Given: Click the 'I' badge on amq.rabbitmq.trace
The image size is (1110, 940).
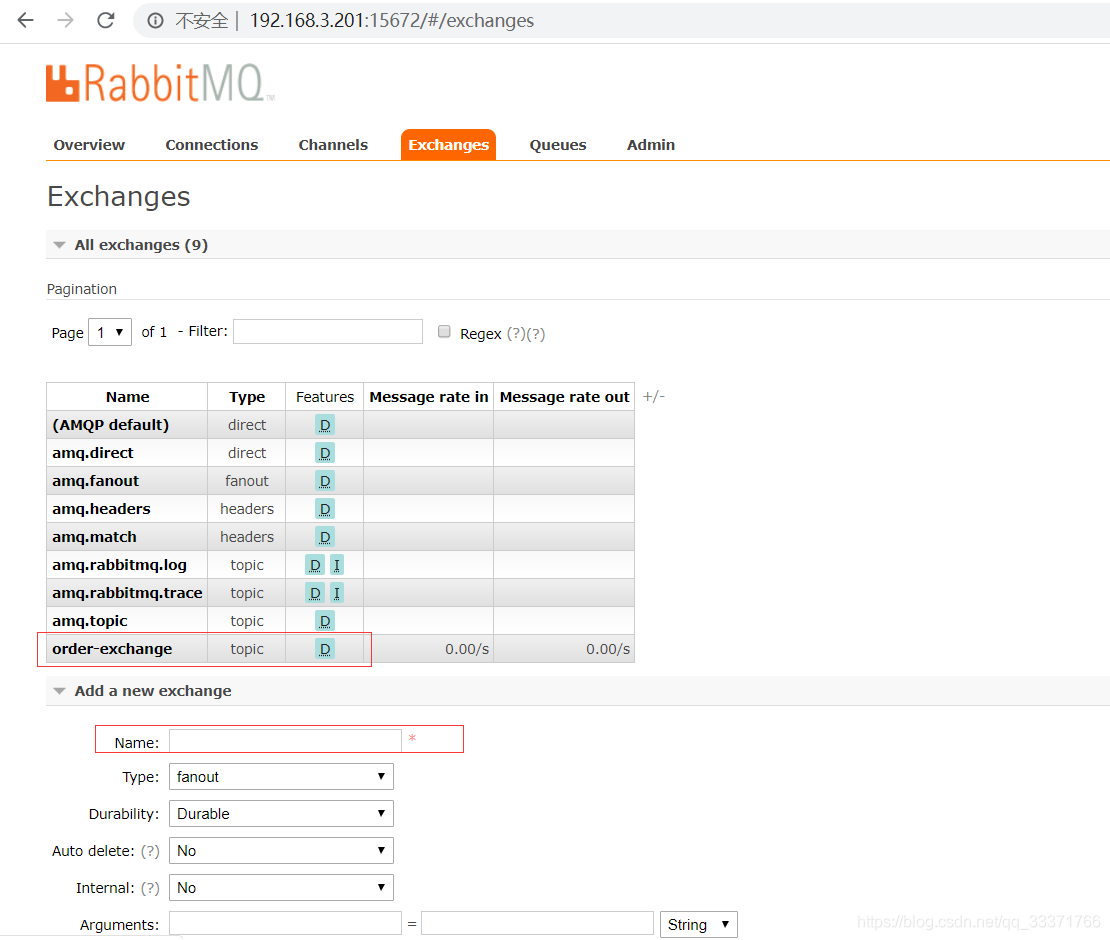Looking at the screenshot, I should pos(337,592).
